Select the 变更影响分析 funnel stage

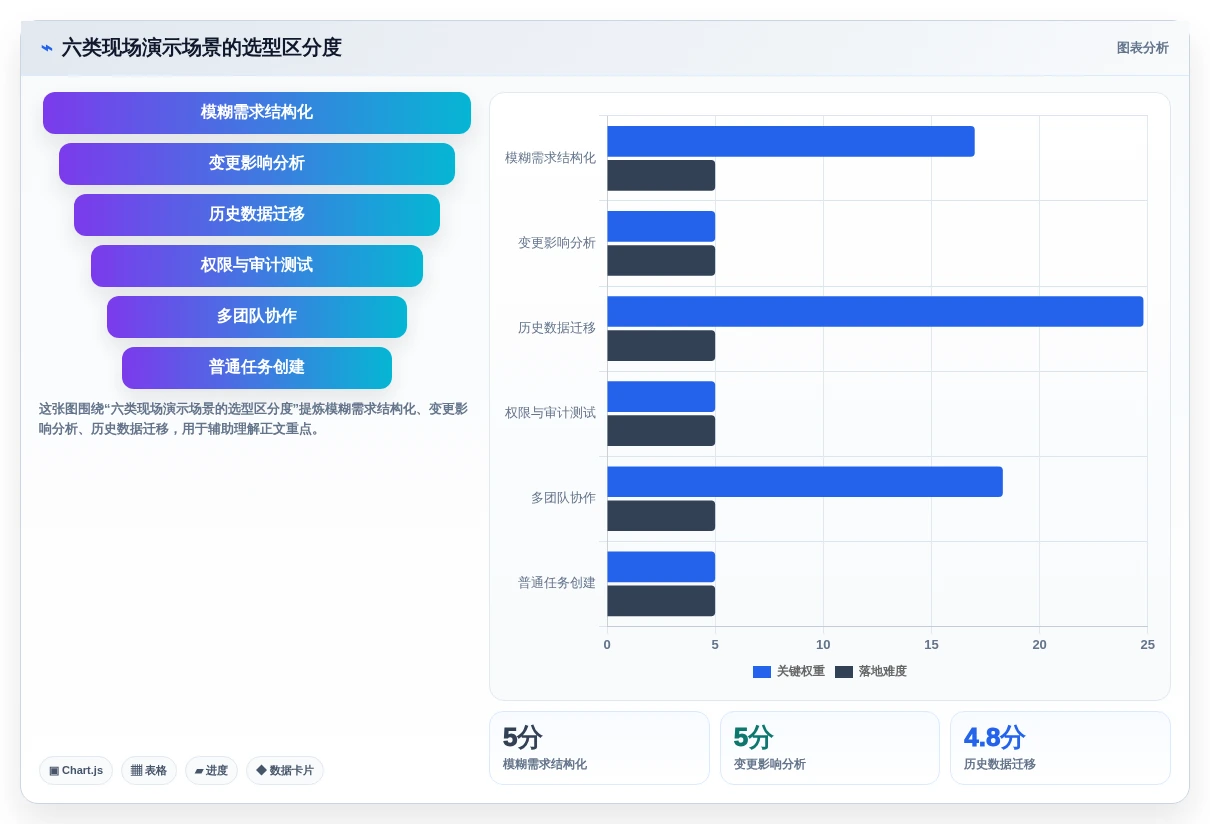(257, 164)
